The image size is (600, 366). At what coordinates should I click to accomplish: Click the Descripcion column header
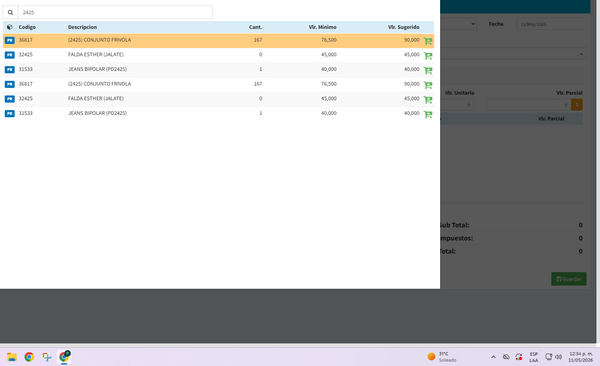pos(82,27)
